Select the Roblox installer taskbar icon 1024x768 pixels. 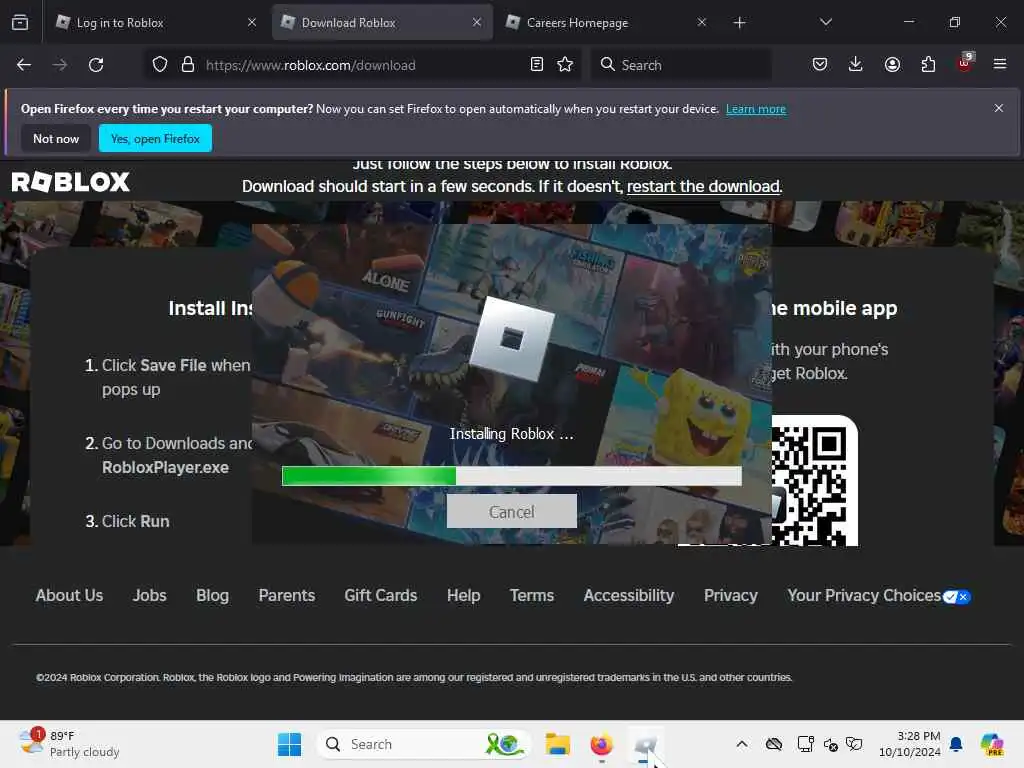click(x=645, y=744)
